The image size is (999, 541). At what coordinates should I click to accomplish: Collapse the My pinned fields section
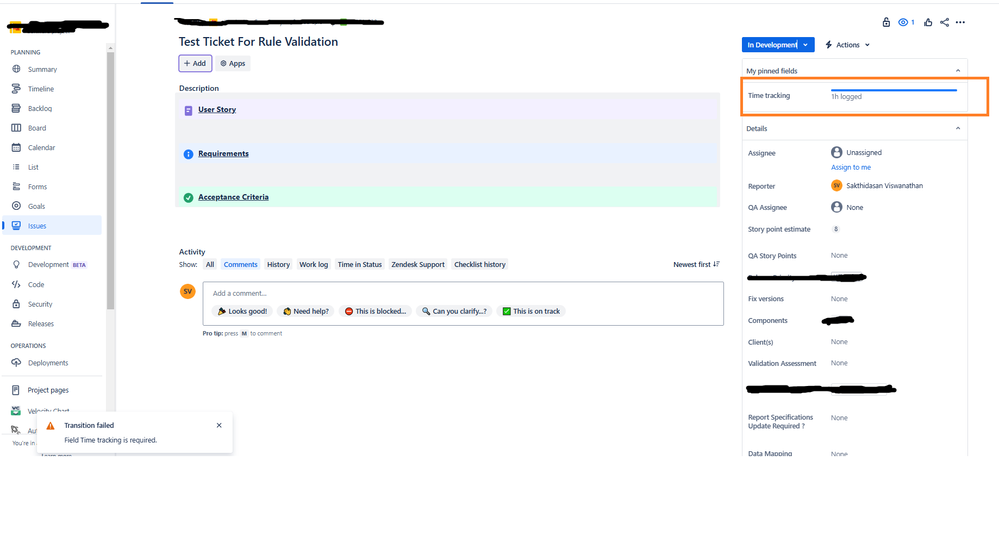(958, 71)
